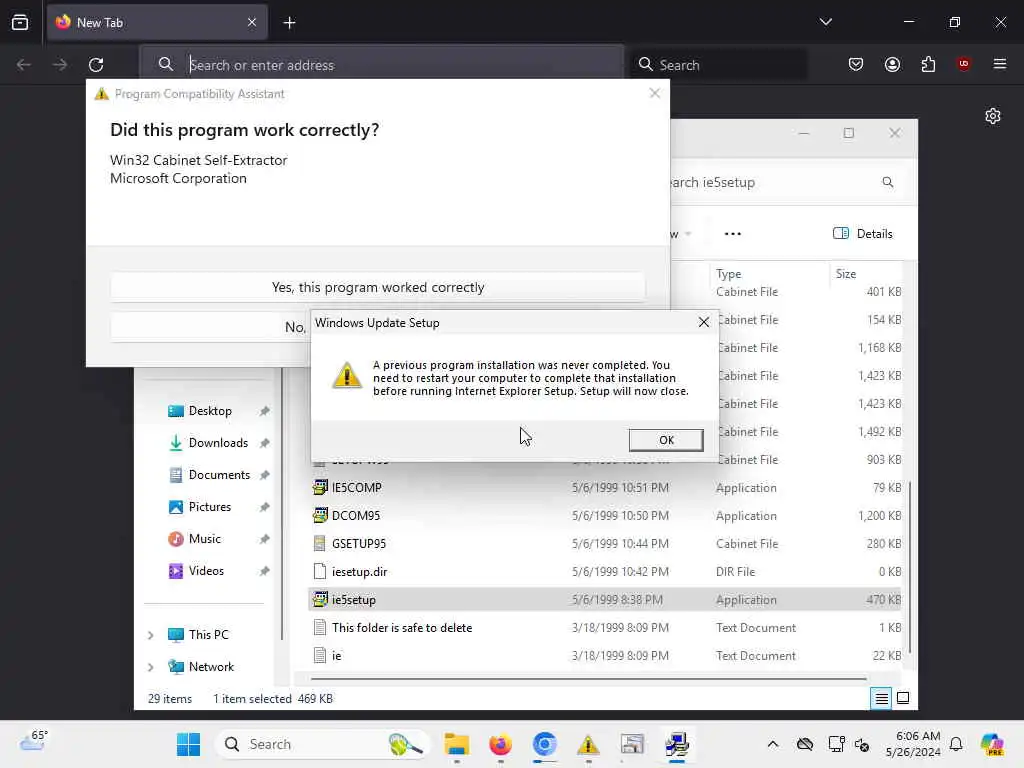Screen dimensions: 1024x768
Task: Select Network in sidebar
Action: click(211, 667)
